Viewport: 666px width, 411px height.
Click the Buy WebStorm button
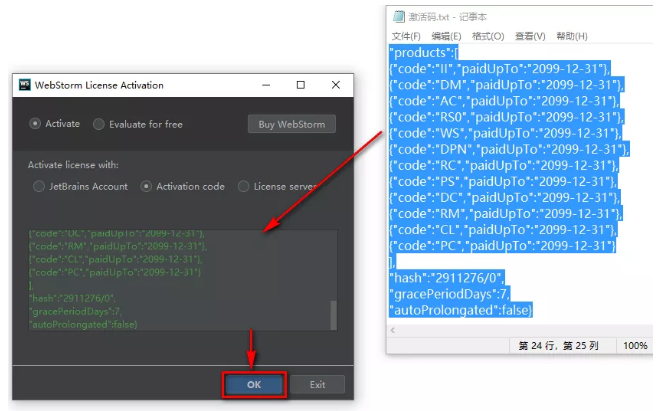point(292,124)
